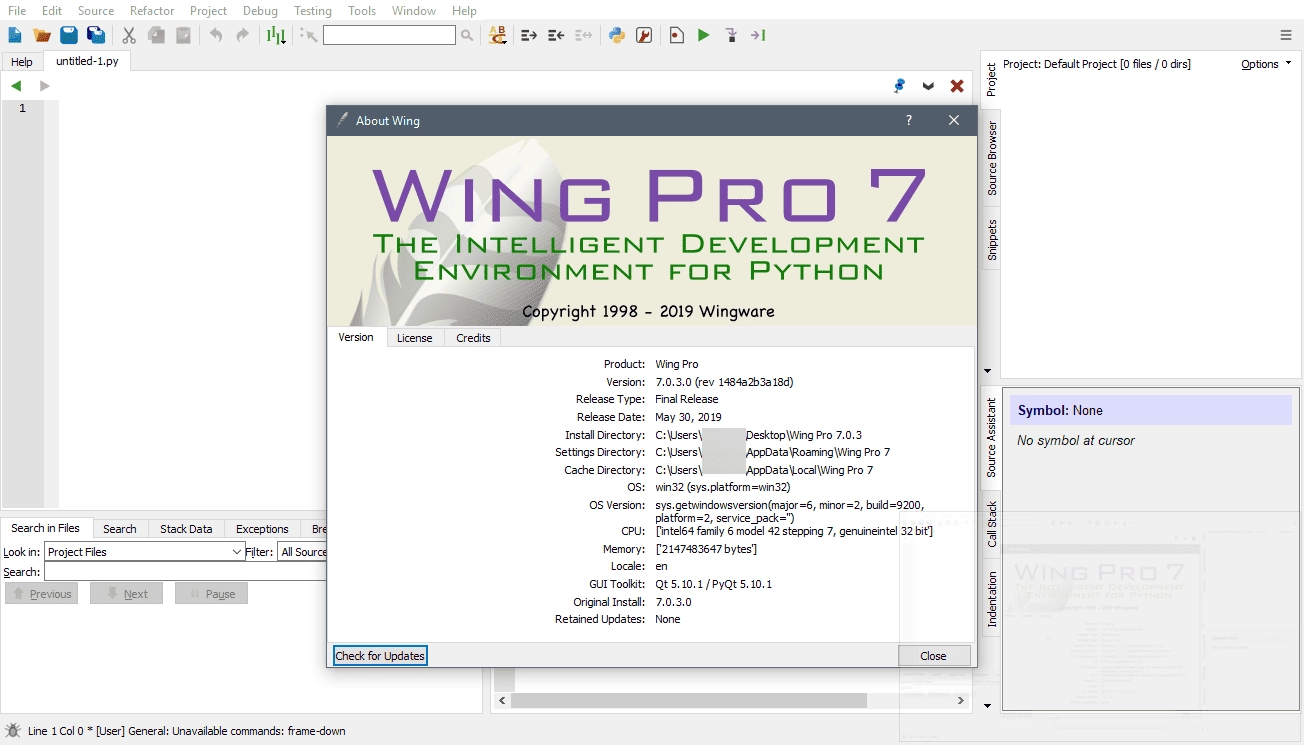Open the Source menu
1304x745 pixels.
tap(96, 10)
